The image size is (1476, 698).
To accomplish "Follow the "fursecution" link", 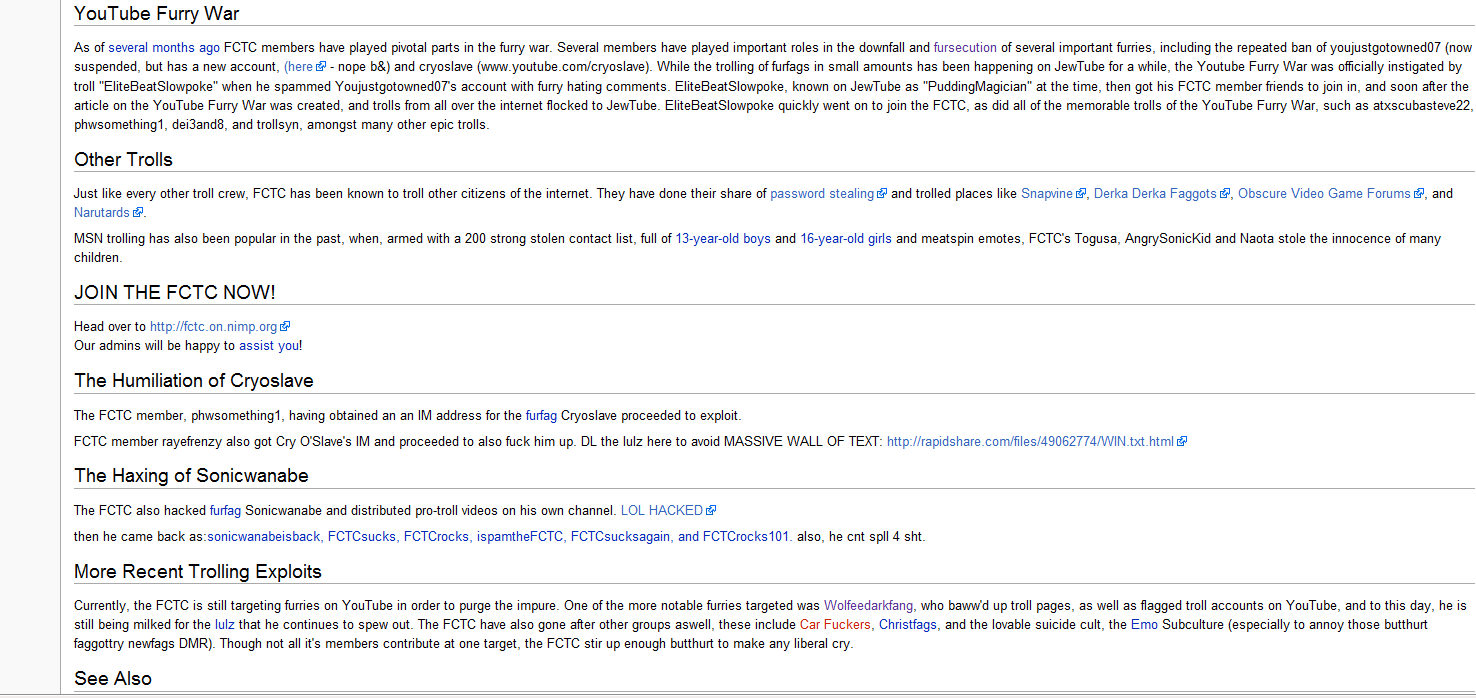I will point(965,47).
